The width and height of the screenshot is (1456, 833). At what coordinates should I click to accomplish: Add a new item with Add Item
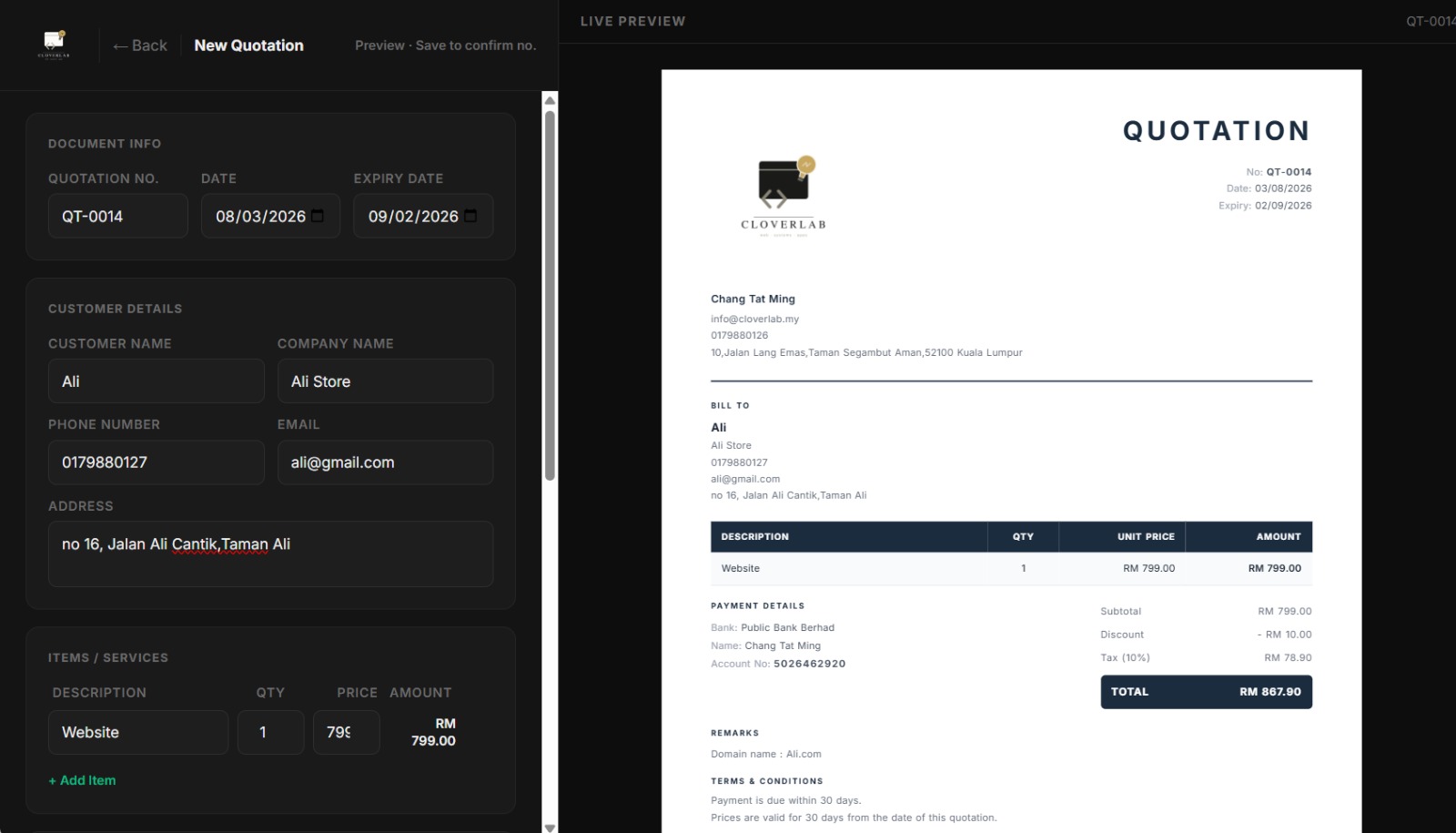pyautogui.click(x=82, y=780)
